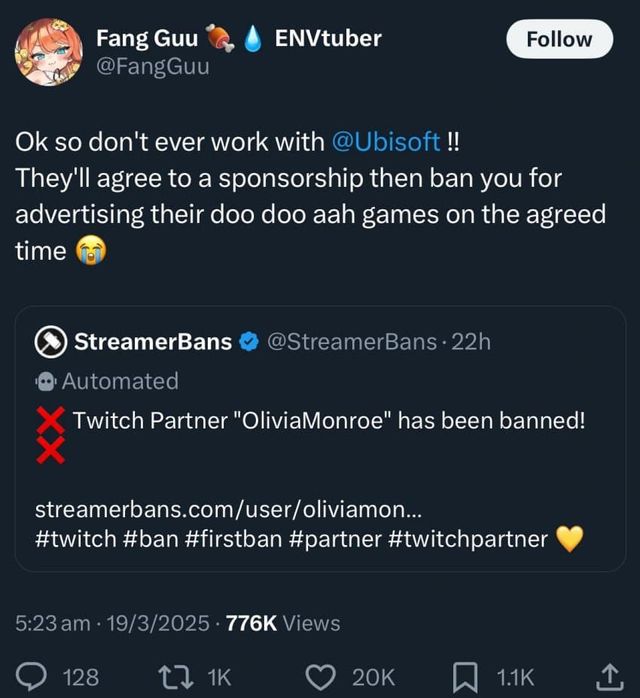Click the @FangGuu handle

[x=152, y=69]
